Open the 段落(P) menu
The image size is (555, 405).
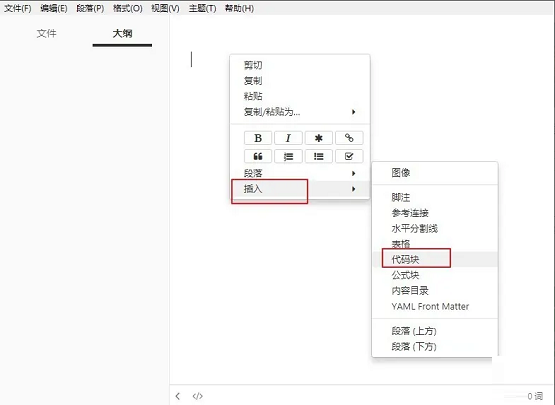[90, 8]
